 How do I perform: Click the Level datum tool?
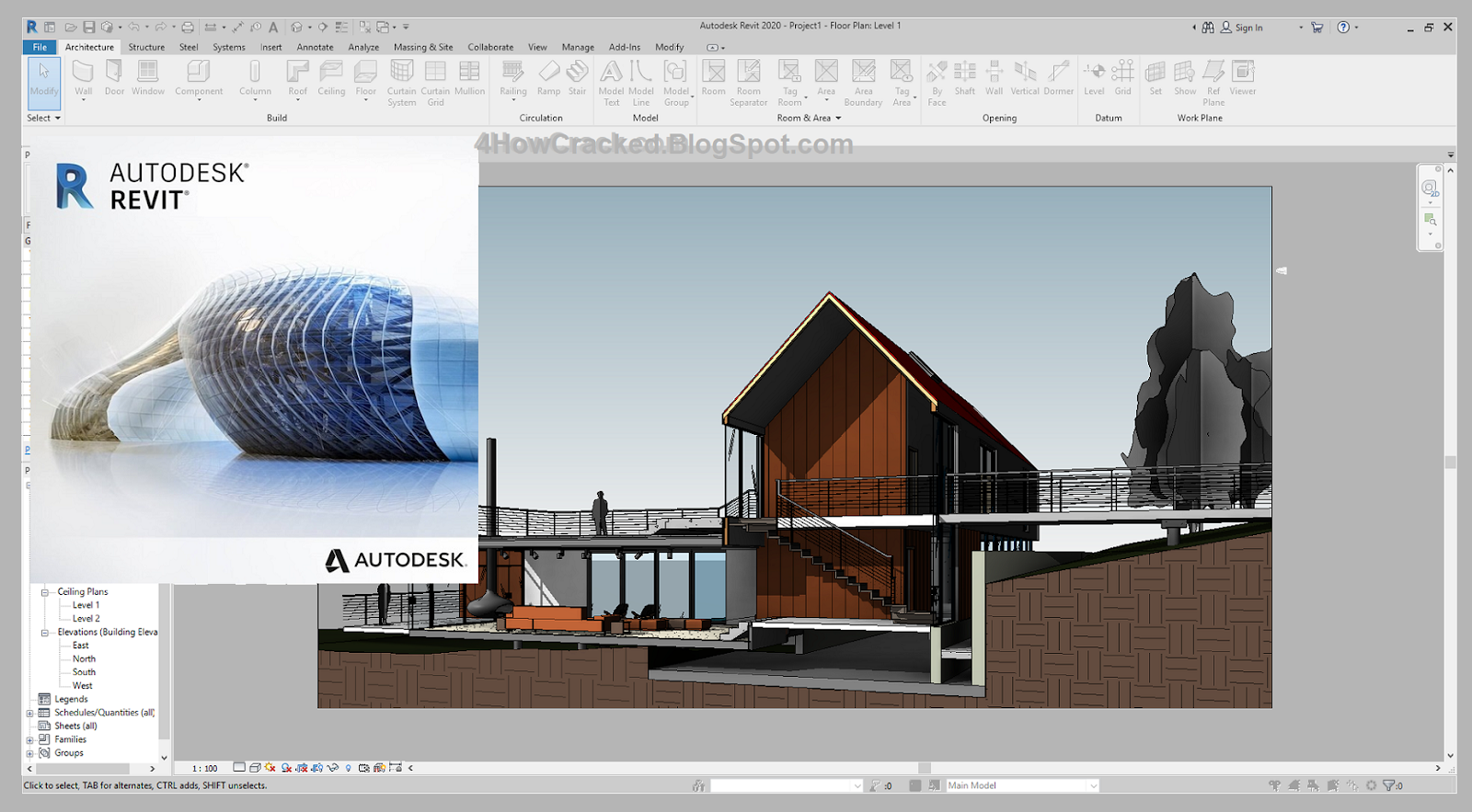(1094, 78)
